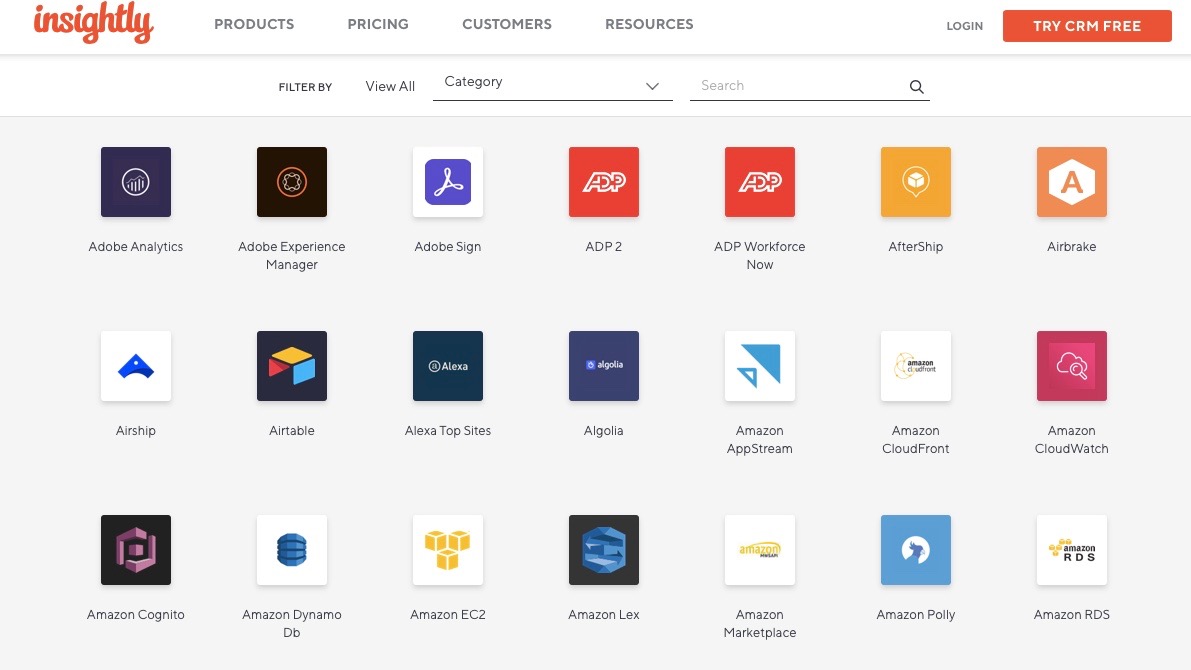The width and height of the screenshot is (1191, 670).
Task: Open the Alexa Top Sites icon
Action: 448,366
